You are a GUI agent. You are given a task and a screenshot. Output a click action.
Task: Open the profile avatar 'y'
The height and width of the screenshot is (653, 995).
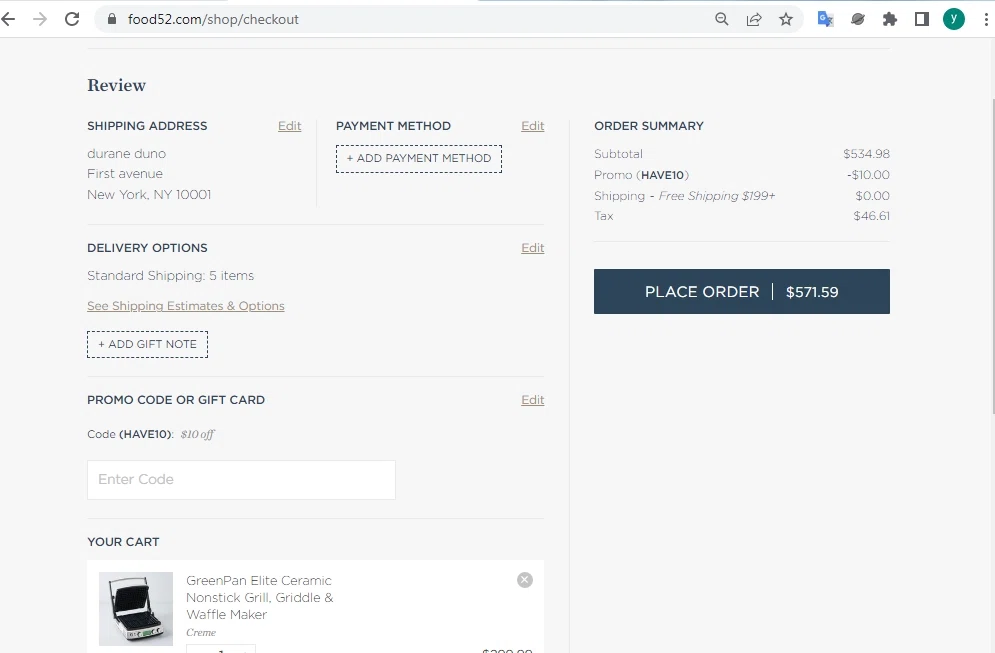pos(954,19)
